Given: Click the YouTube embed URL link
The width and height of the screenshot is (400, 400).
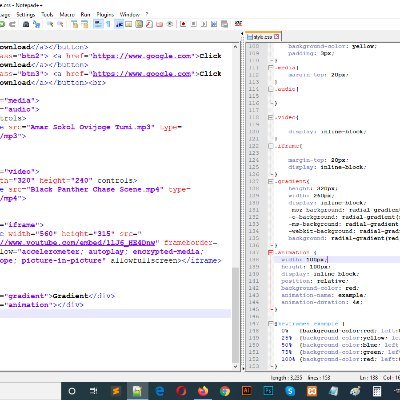Looking at the screenshot, I should pyautogui.click(x=78, y=243).
